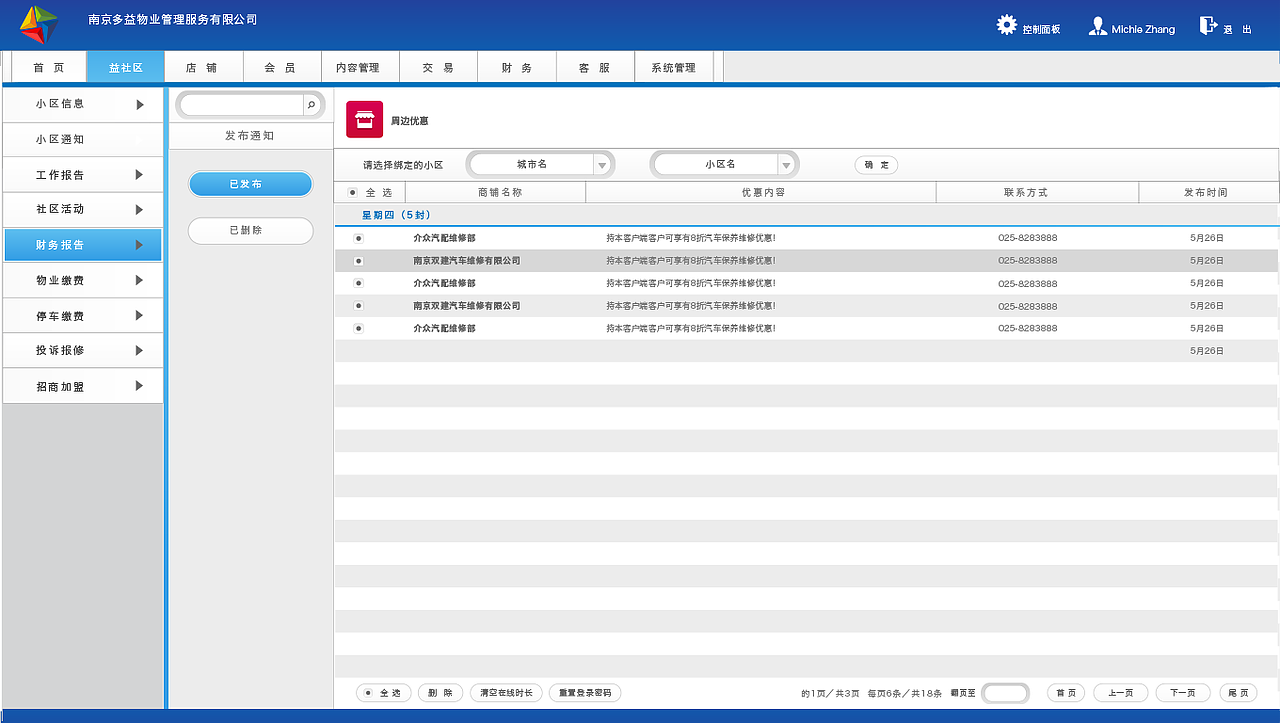Click the 下一页 next page button
The width and height of the screenshot is (1280, 723).
1183,693
